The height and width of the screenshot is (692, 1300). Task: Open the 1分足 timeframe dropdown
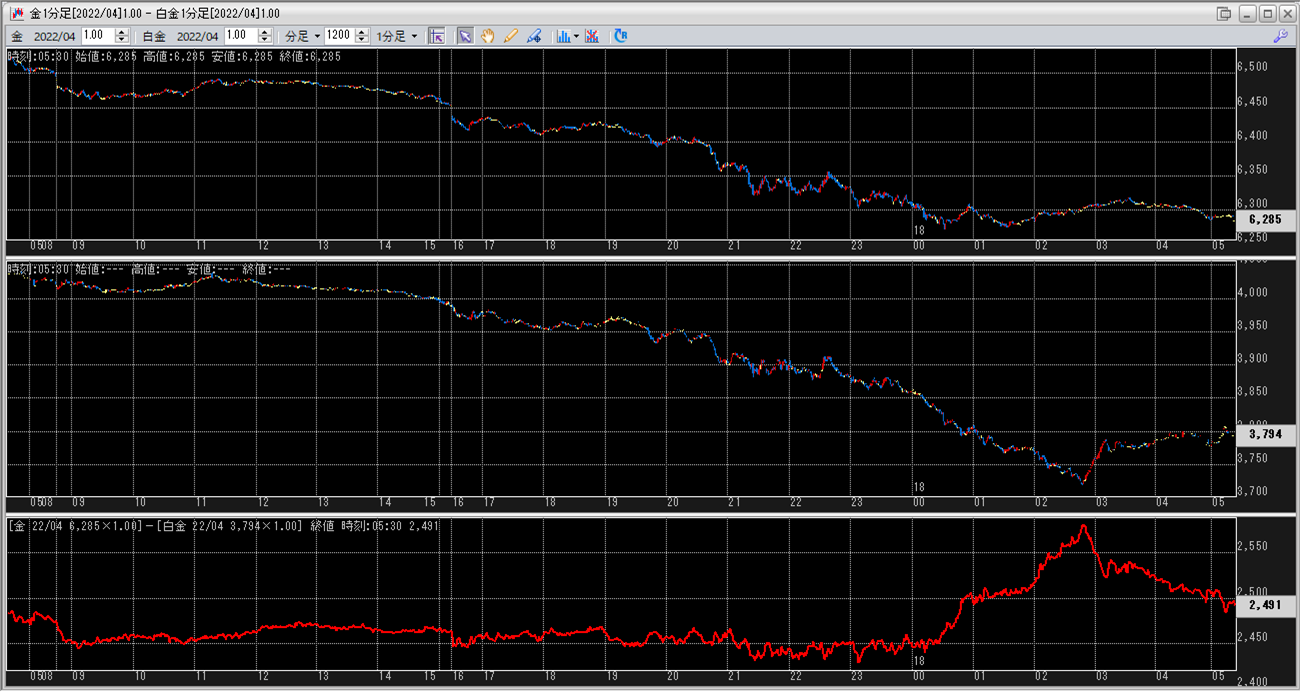[x=396, y=36]
